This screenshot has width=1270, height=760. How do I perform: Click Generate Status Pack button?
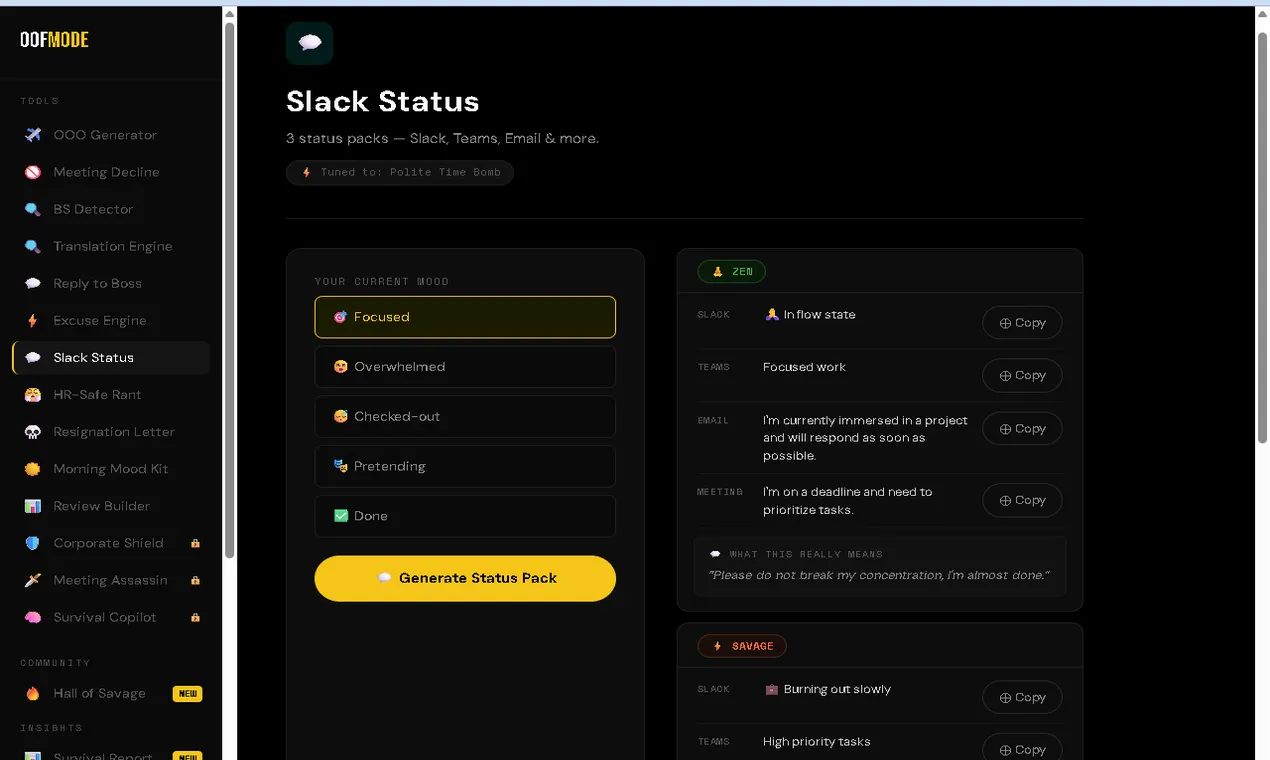(x=465, y=578)
